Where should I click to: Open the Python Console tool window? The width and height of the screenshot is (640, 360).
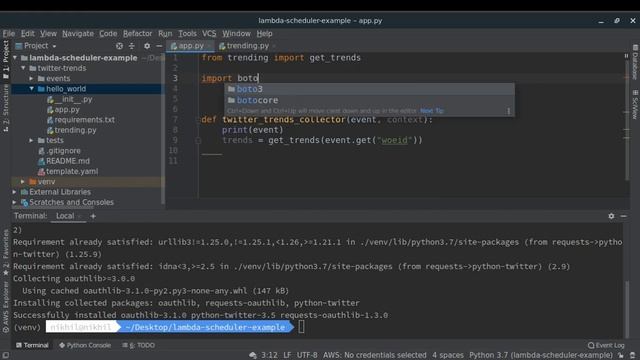coord(85,345)
